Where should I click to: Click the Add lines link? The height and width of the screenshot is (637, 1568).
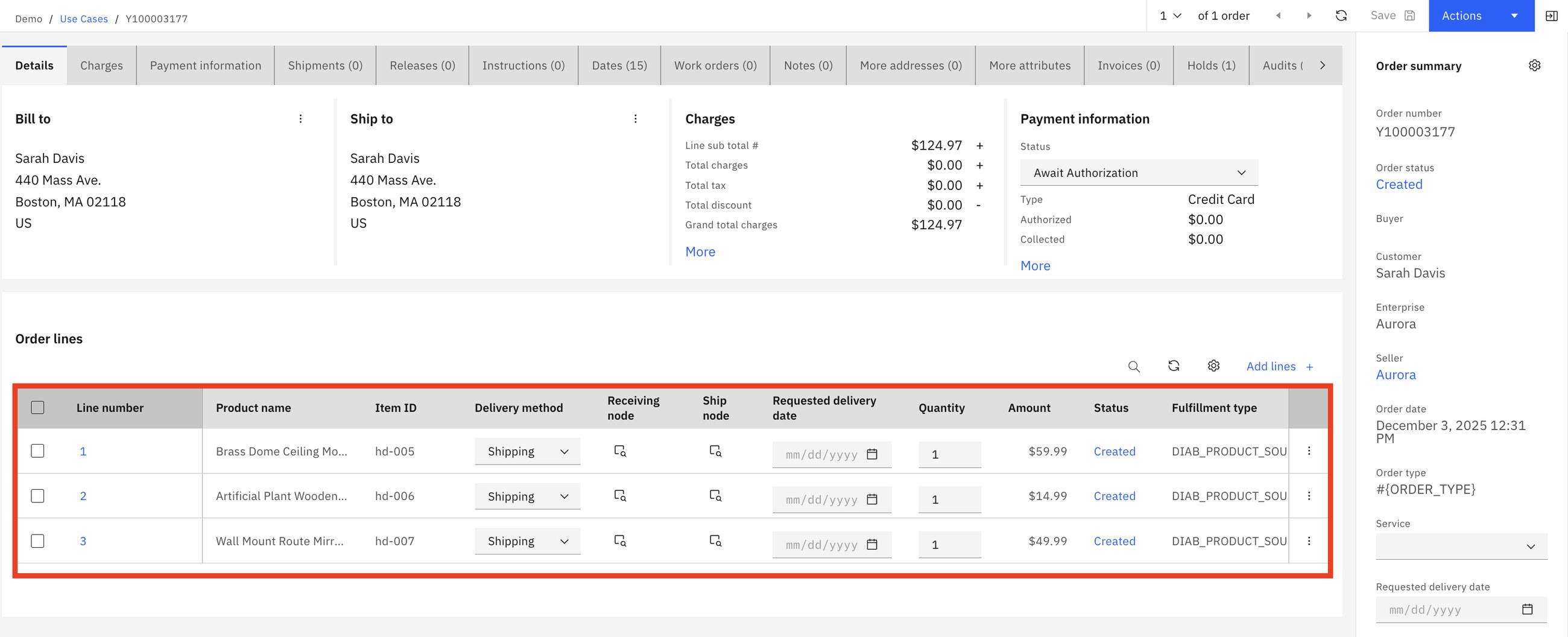[x=1280, y=366]
